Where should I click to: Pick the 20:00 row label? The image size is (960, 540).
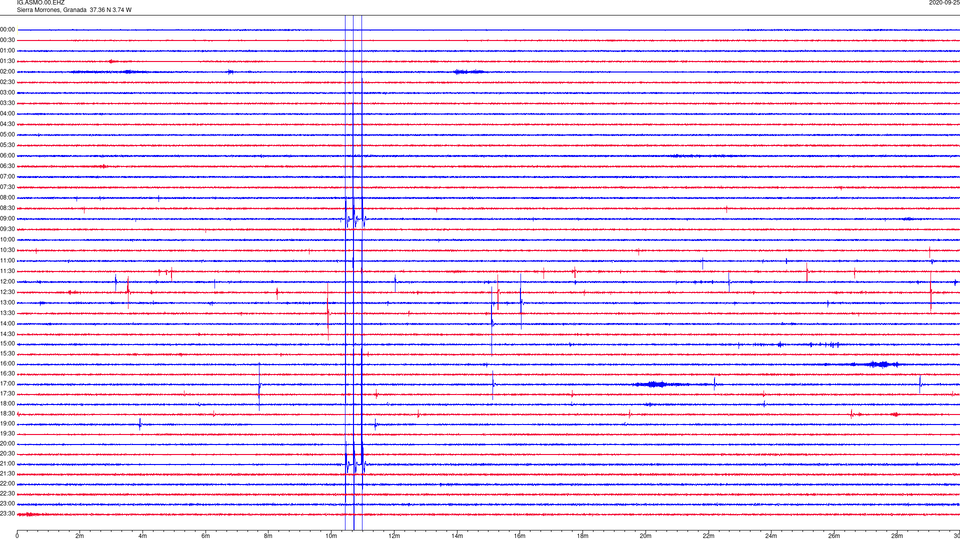(x=8, y=443)
